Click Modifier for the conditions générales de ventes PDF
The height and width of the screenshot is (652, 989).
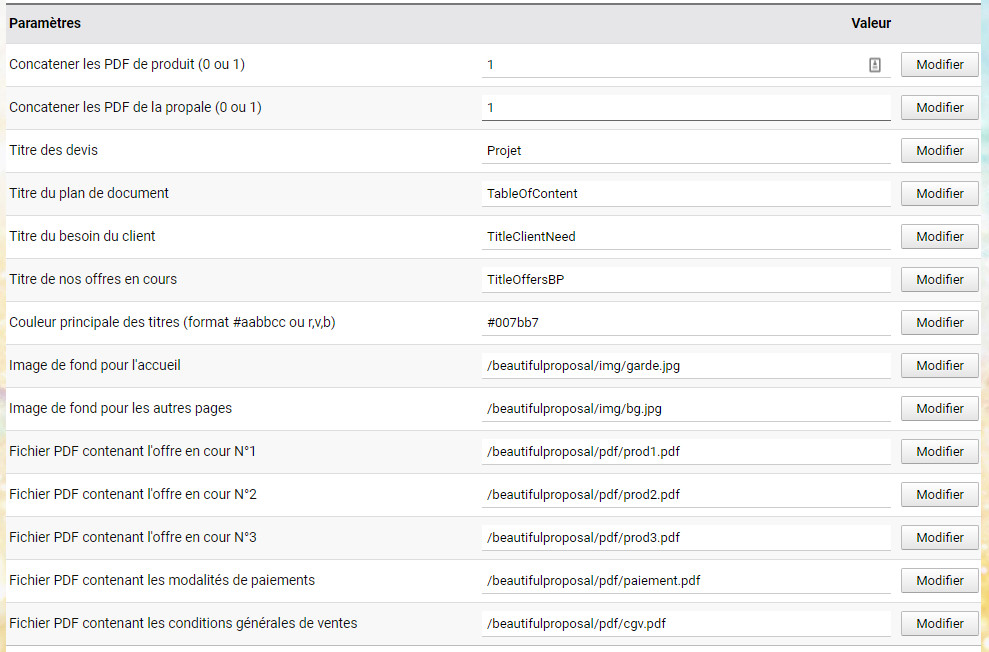pos(940,623)
